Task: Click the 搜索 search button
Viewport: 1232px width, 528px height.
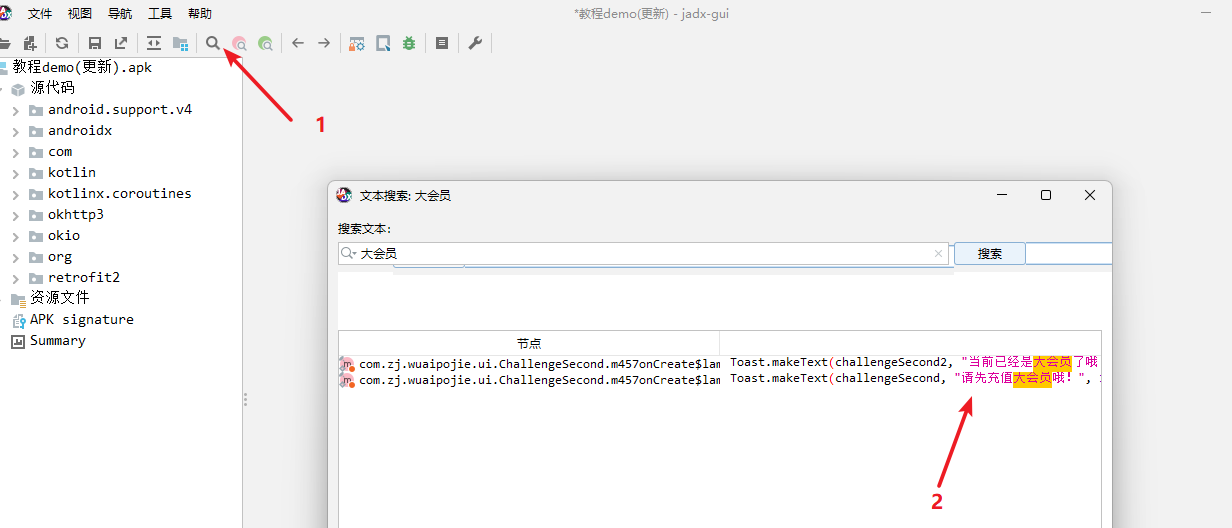Action: click(x=990, y=254)
